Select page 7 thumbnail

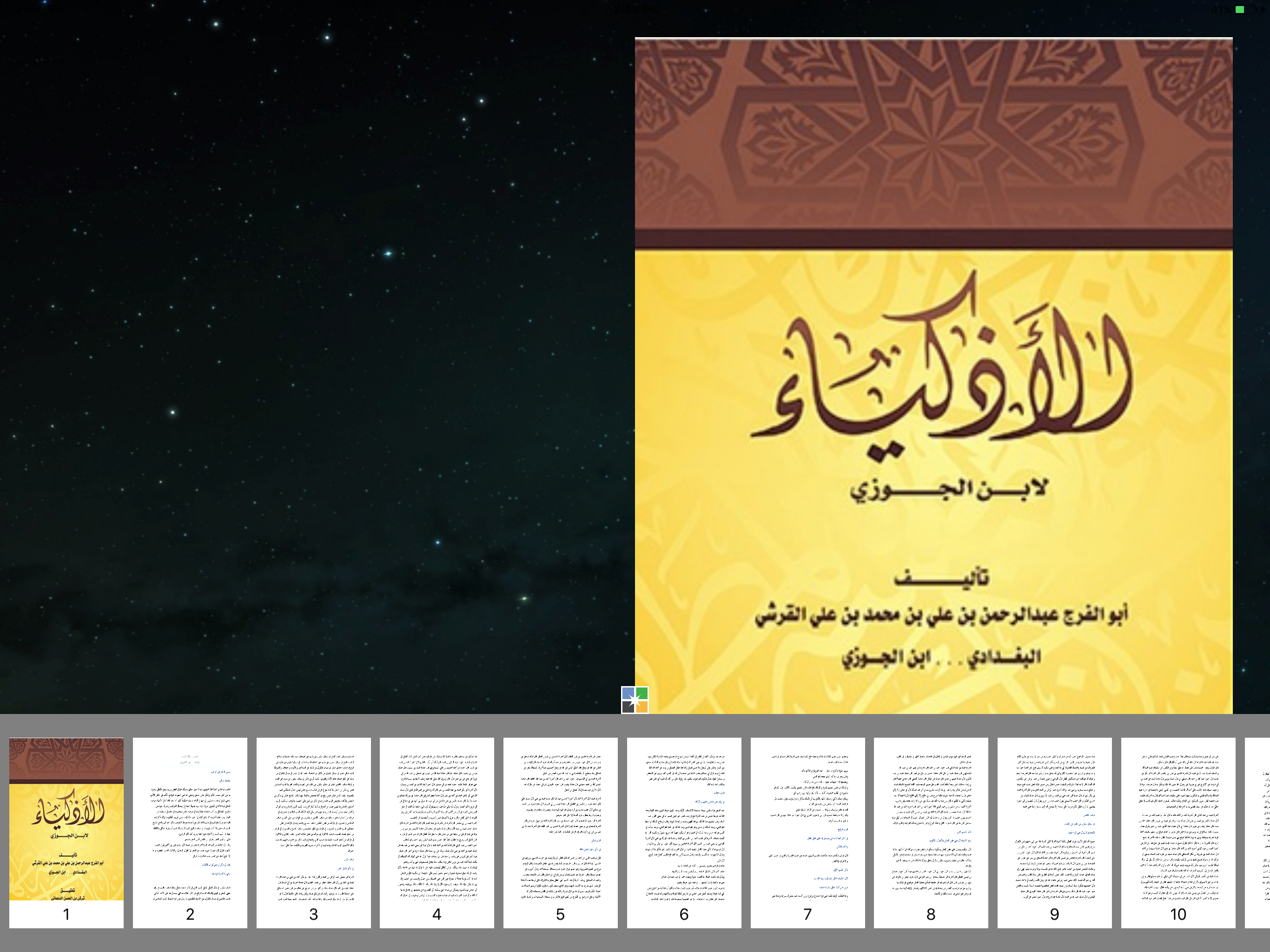coord(808,833)
